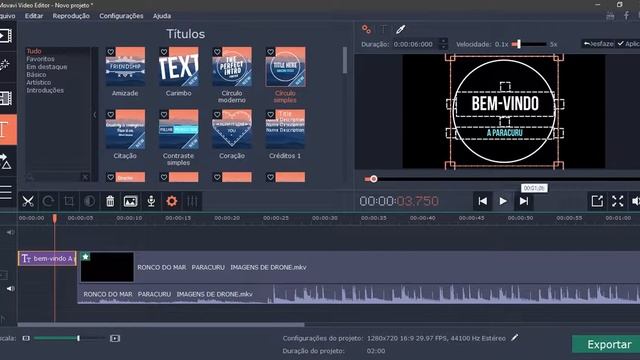Click the trash Delete clip icon
The height and width of the screenshot is (360, 640).
[x=110, y=201]
